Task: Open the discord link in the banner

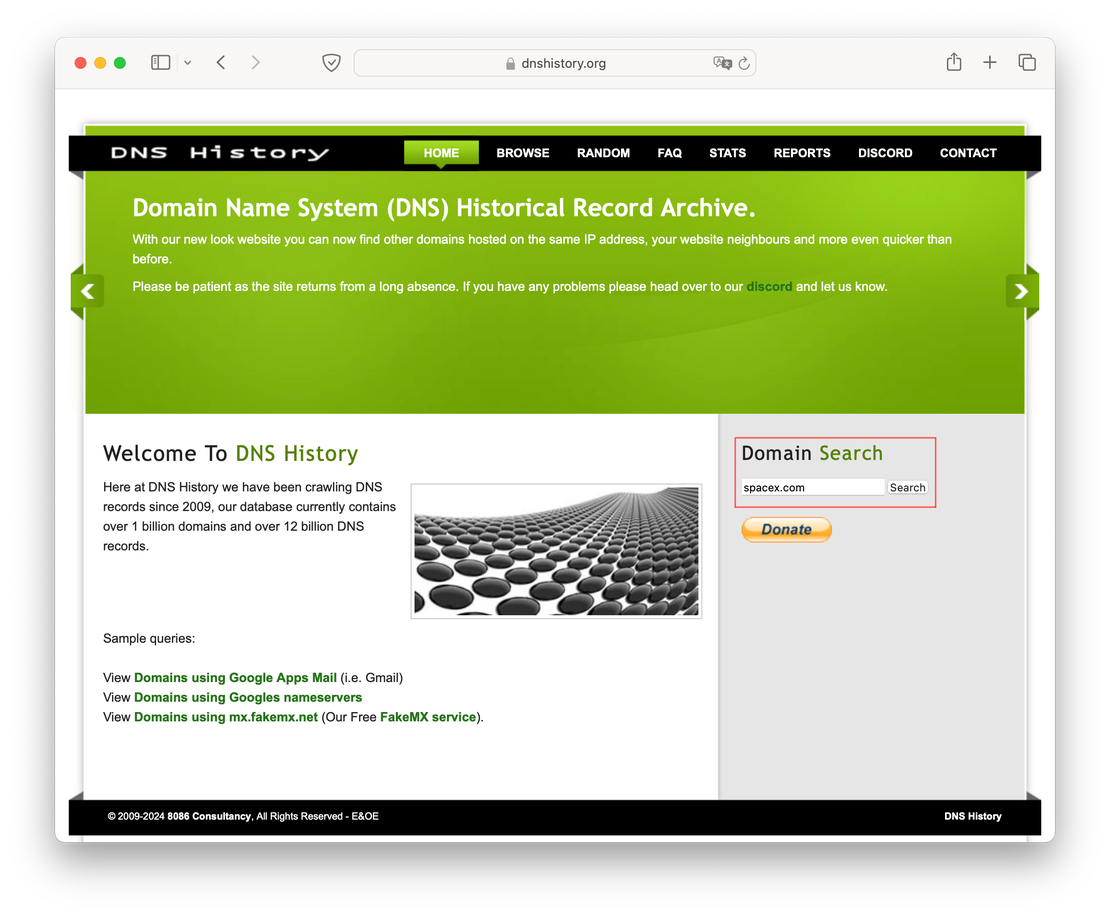Action: point(768,286)
